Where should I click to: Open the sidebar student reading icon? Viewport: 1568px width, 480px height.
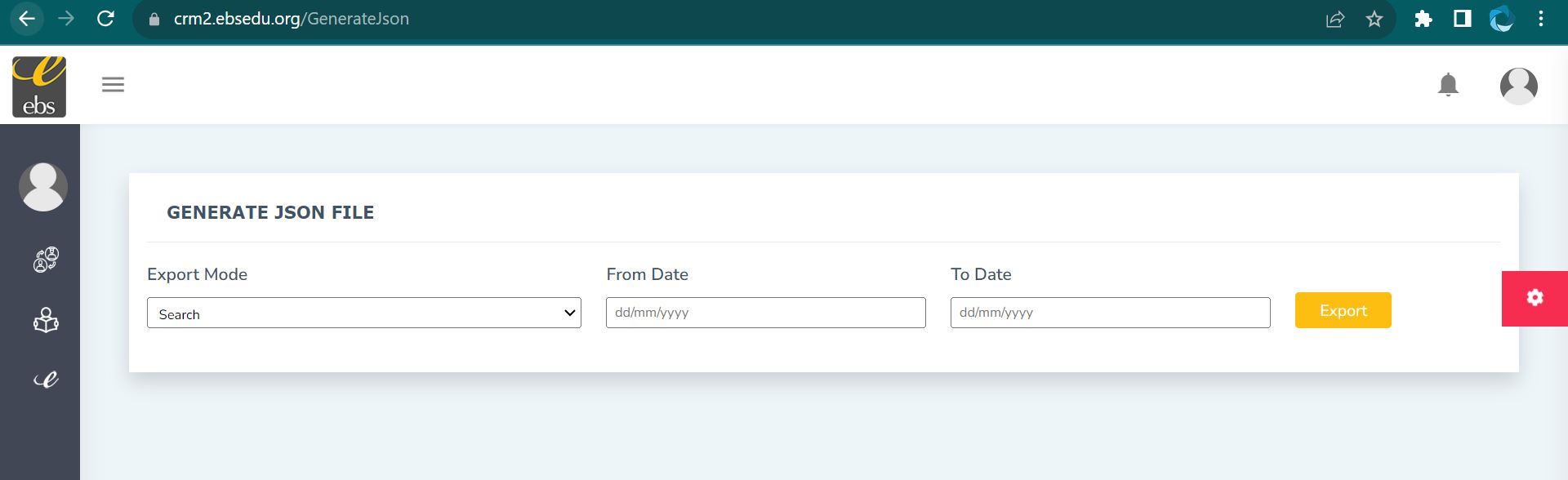tap(46, 320)
